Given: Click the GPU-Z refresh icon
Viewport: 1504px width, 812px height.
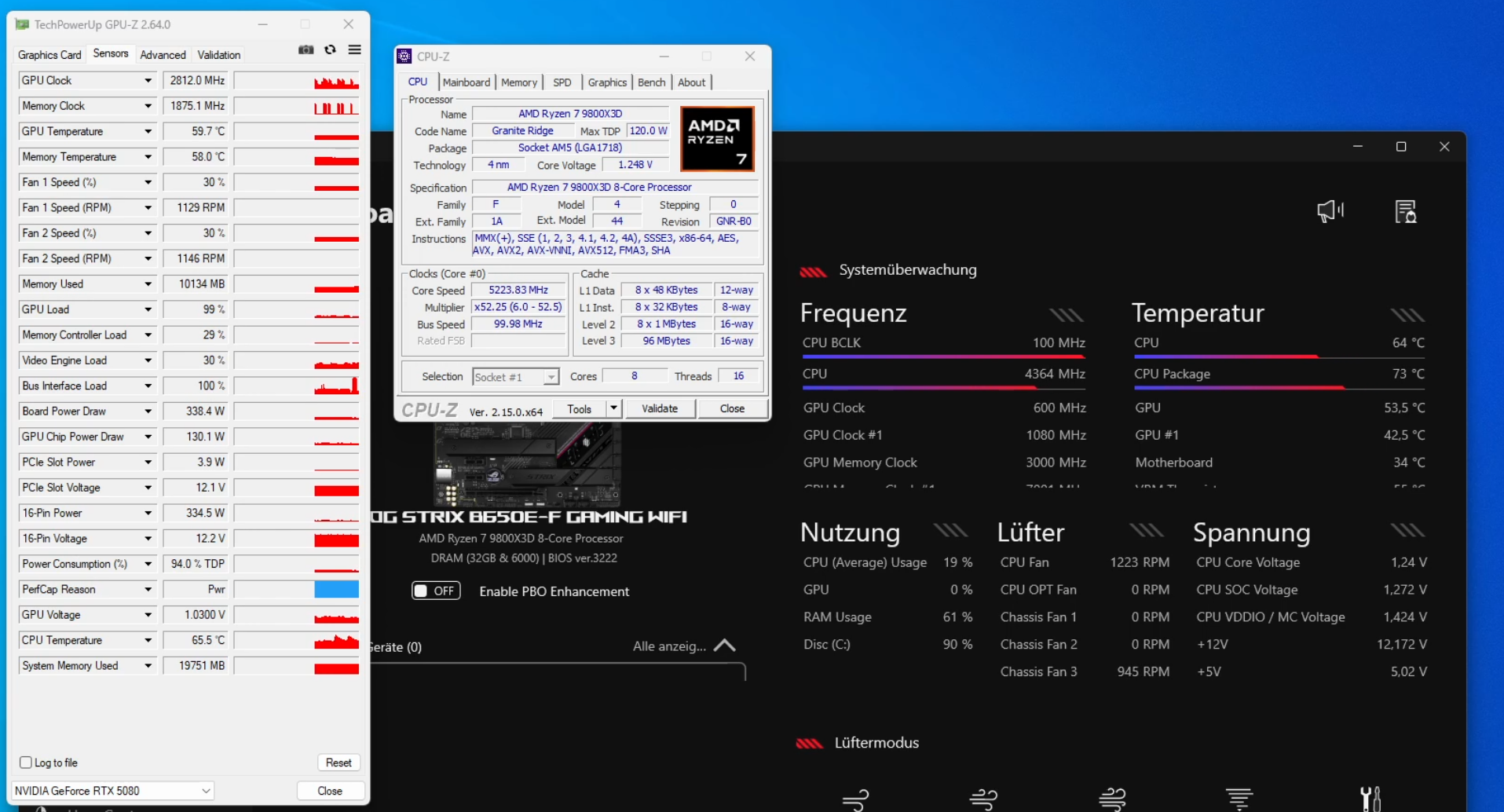Looking at the screenshot, I should pyautogui.click(x=331, y=49).
